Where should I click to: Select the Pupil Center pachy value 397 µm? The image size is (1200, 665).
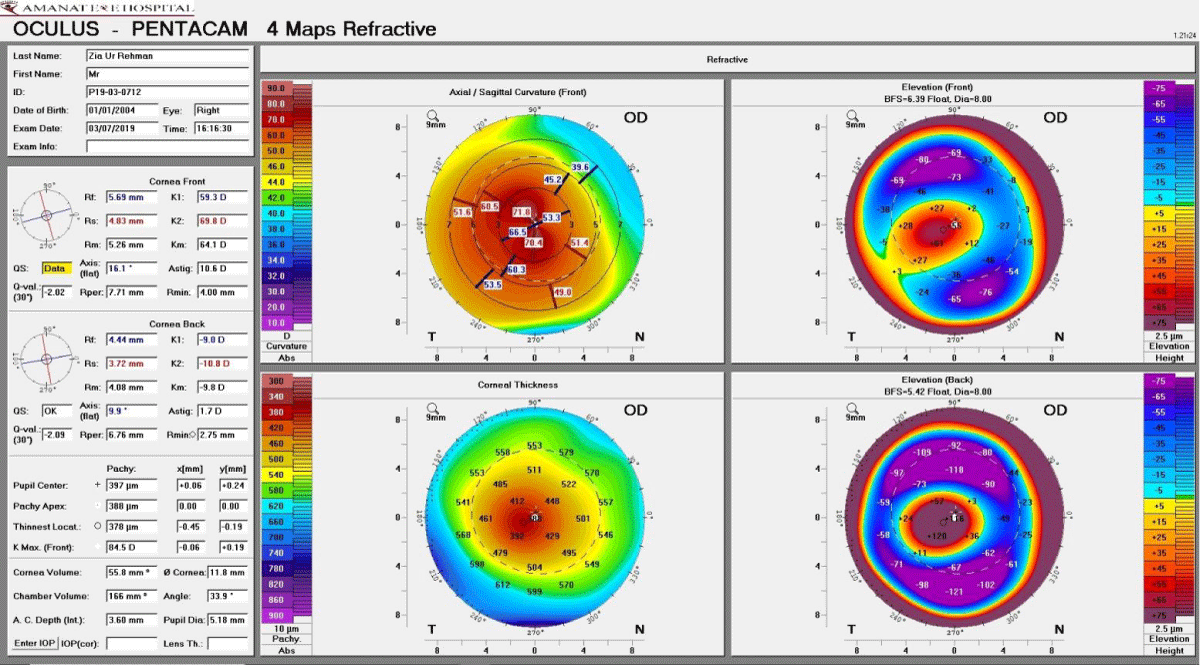[x=131, y=485]
